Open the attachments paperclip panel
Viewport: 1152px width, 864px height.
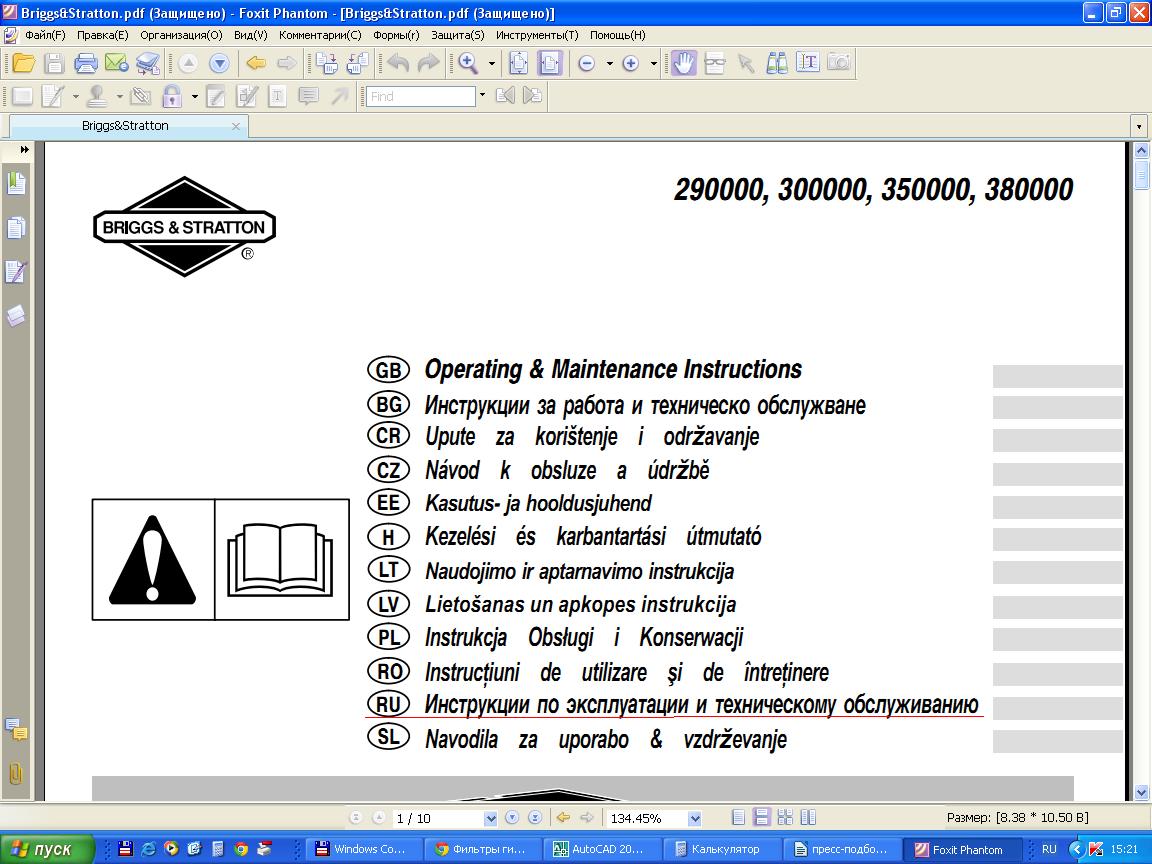tap(16, 773)
